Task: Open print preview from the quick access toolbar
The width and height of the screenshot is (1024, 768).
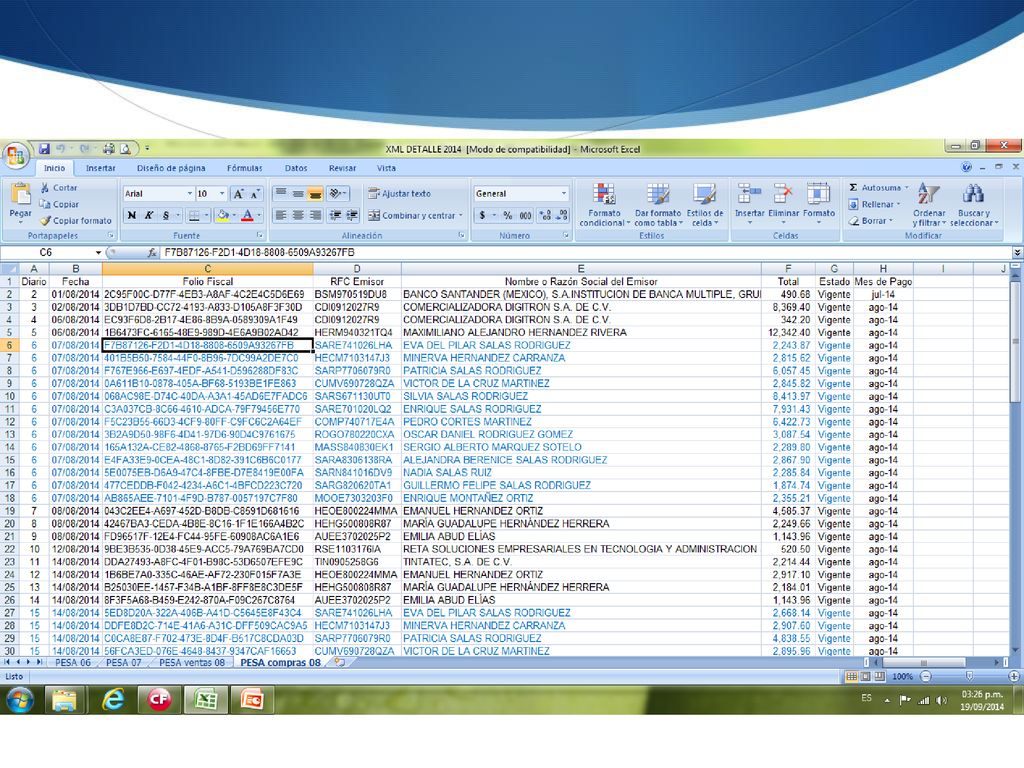Action: tap(125, 149)
